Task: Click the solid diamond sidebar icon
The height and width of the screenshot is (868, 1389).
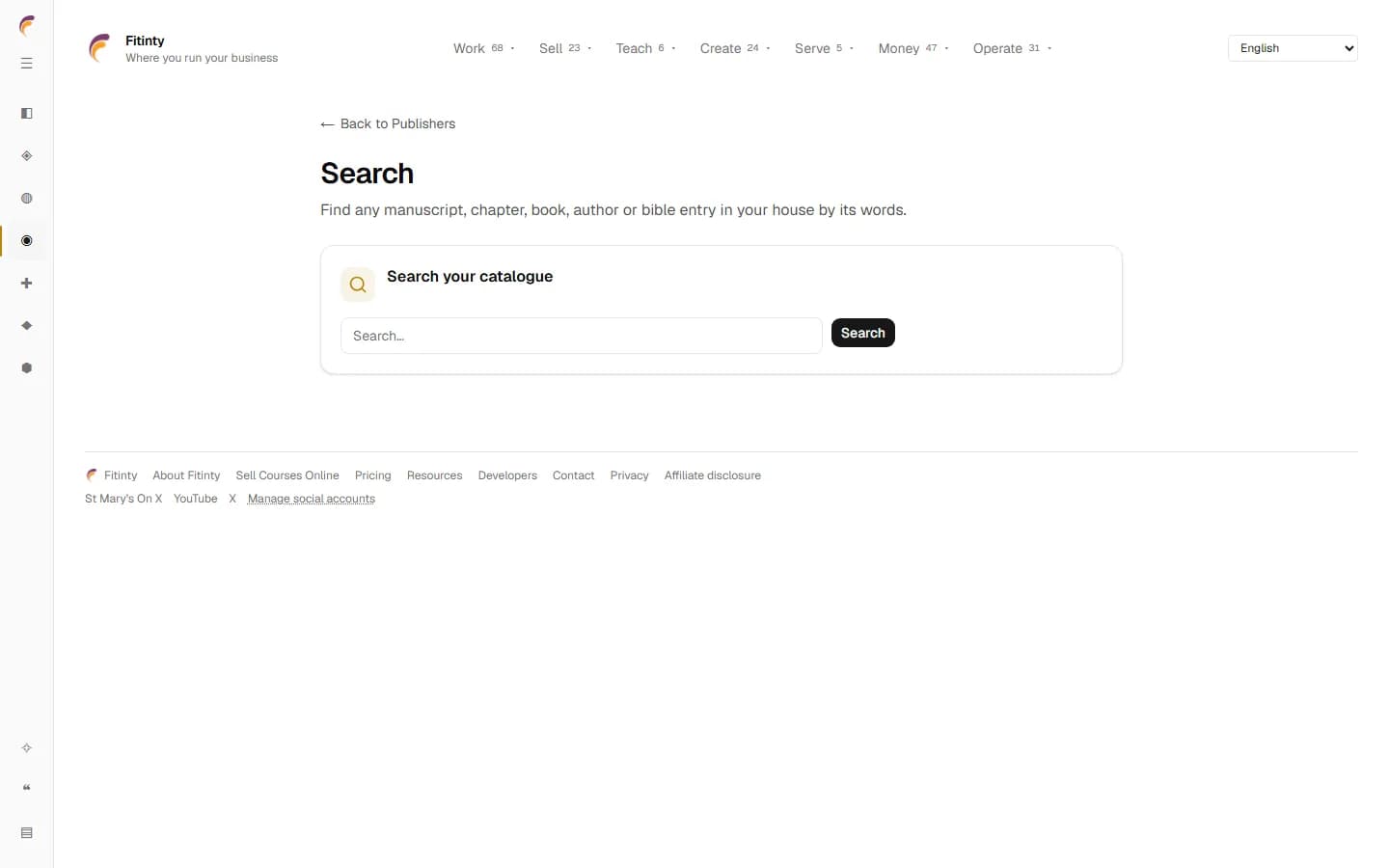Action: coord(27,326)
